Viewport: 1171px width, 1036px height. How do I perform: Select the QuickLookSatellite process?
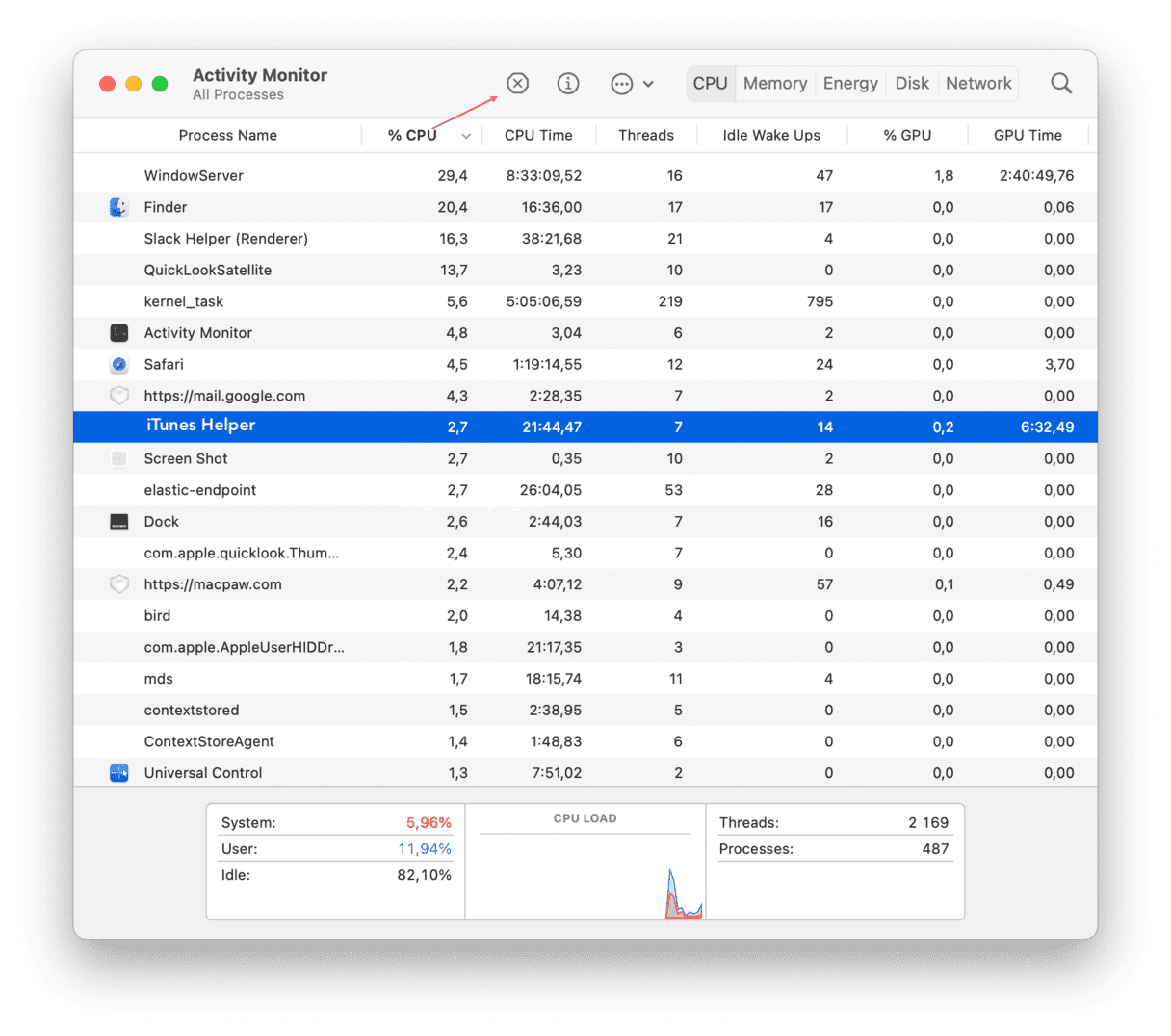(585, 271)
